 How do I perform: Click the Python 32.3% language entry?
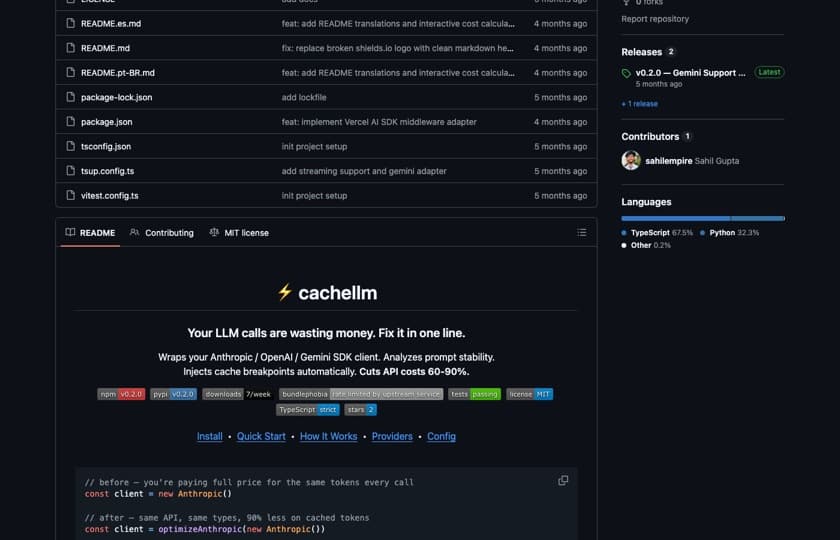tap(730, 232)
